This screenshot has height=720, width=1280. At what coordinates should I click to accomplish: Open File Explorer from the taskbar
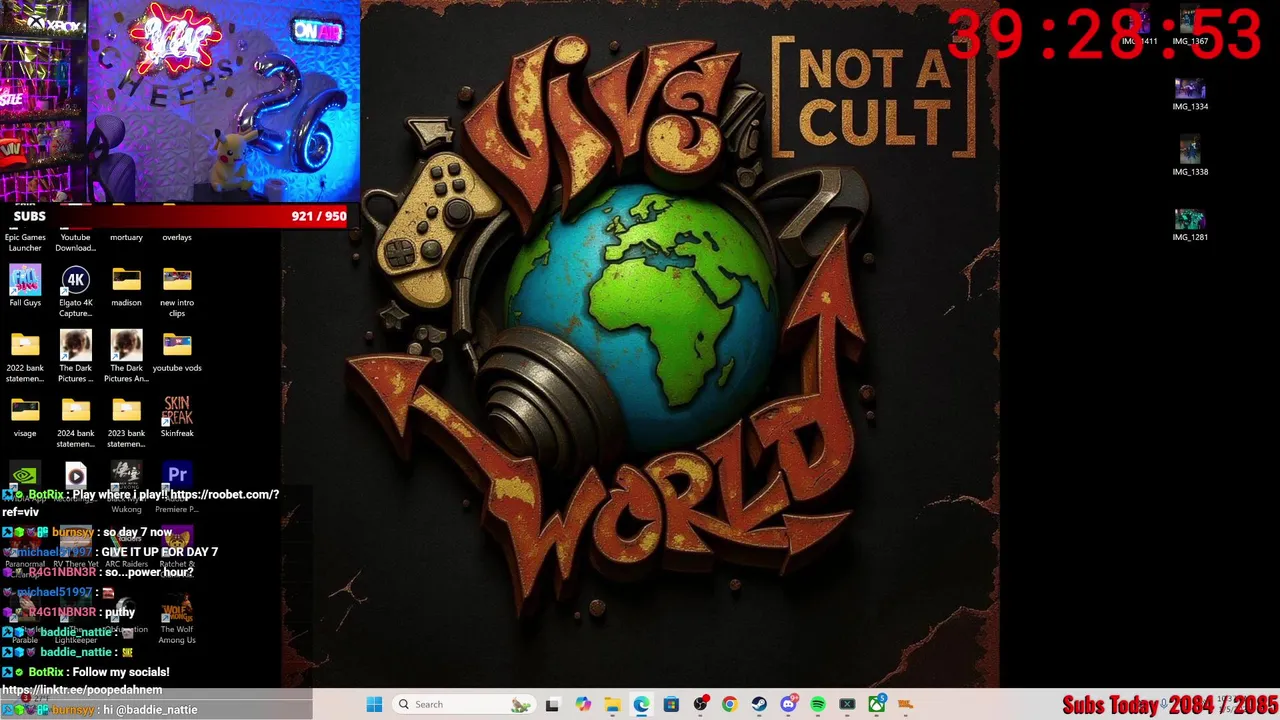click(x=612, y=704)
